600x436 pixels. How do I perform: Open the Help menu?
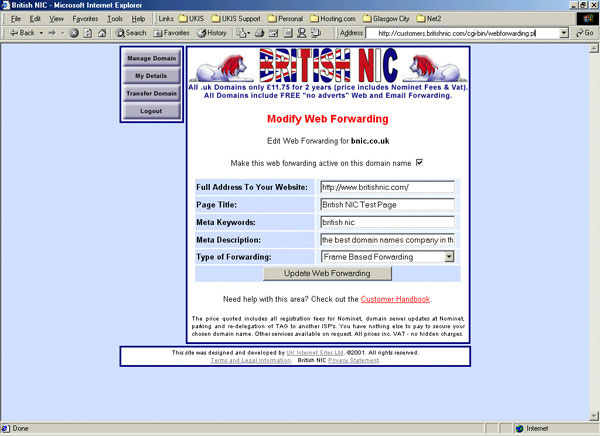(138, 19)
